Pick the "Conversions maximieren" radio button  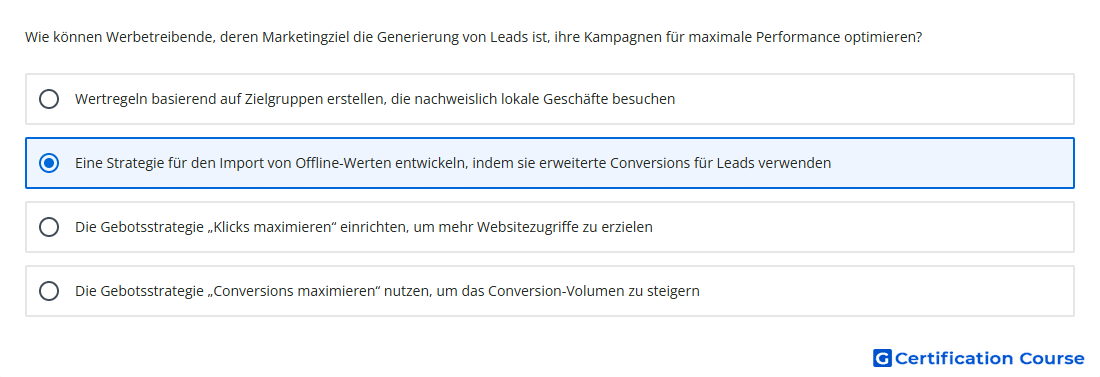(49, 291)
